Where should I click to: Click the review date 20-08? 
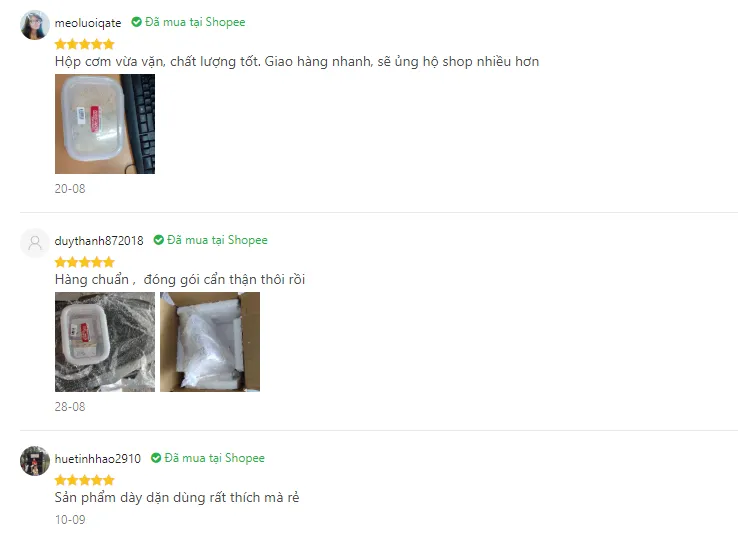[x=70, y=189]
